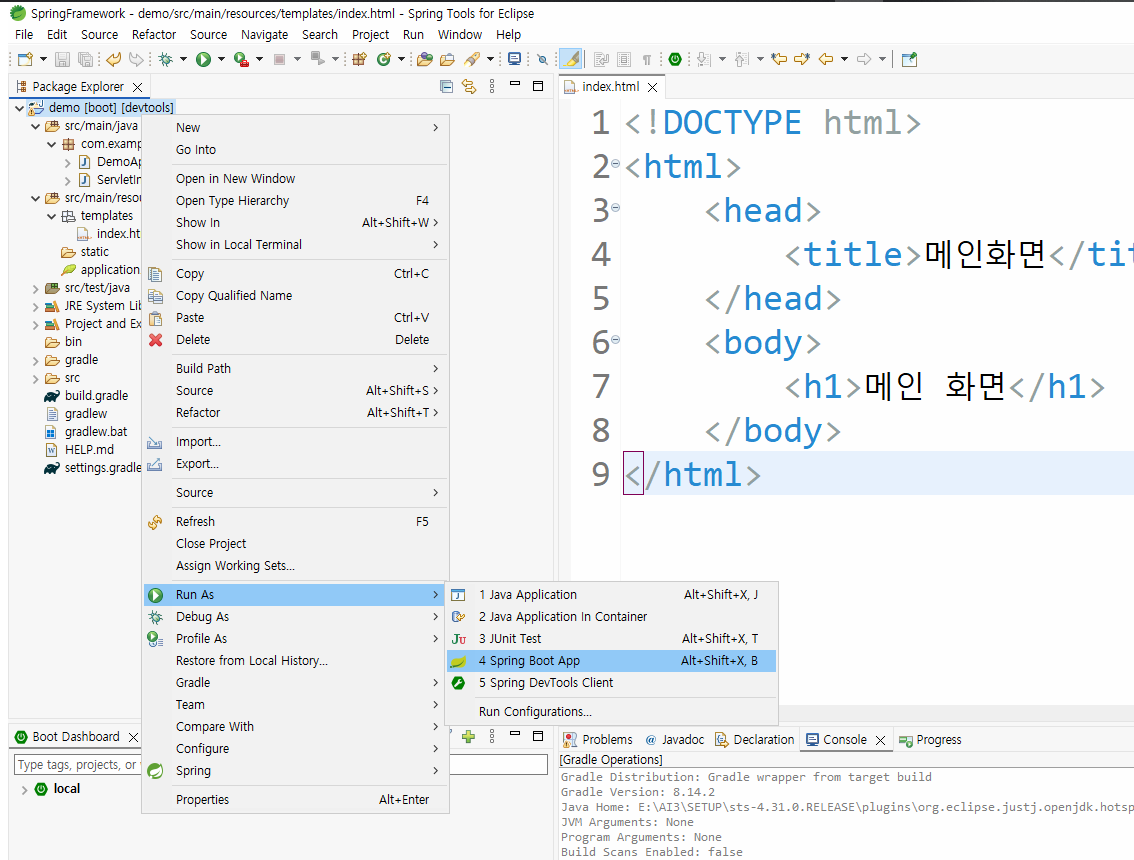Click the Open Task folder toolbar icon
Image resolution: width=1134 pixels, height=860 pixels.
[x=448, y=59]
